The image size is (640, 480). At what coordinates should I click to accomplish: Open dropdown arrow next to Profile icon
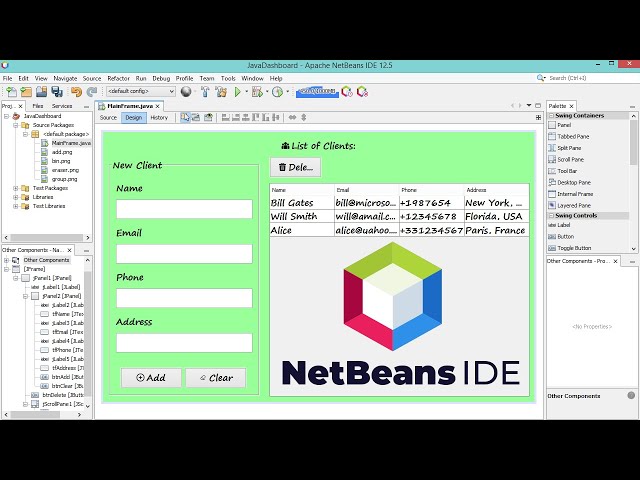(x=287, y=92)
